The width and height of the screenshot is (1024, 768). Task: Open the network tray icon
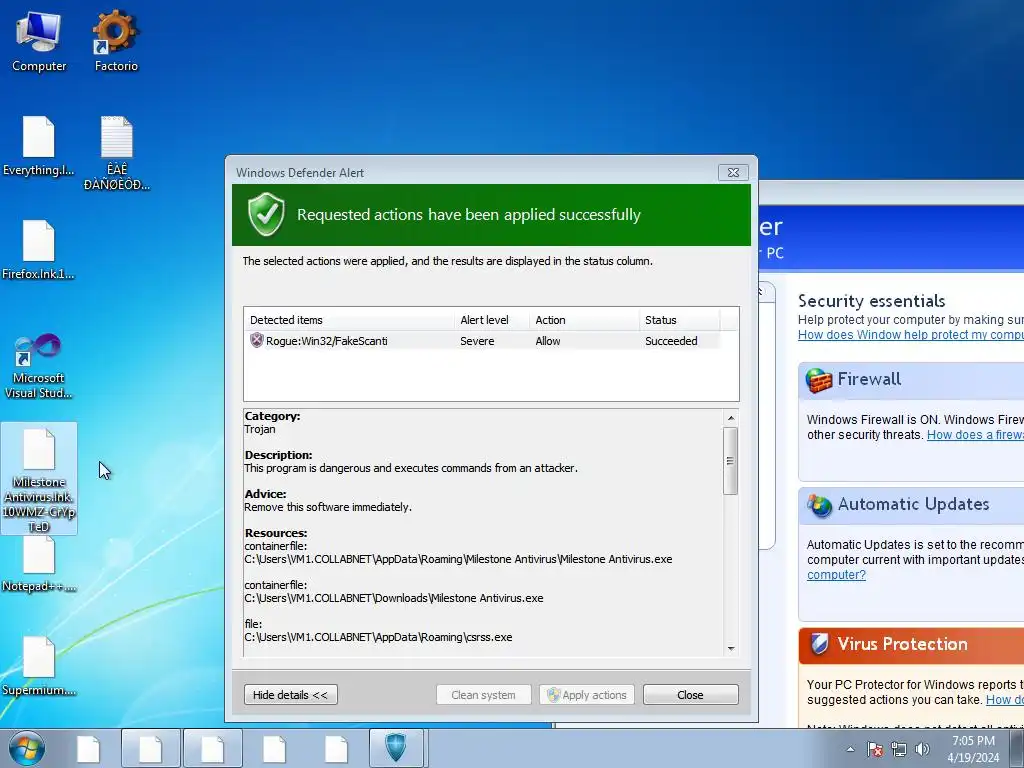click(x=899, y=749)
